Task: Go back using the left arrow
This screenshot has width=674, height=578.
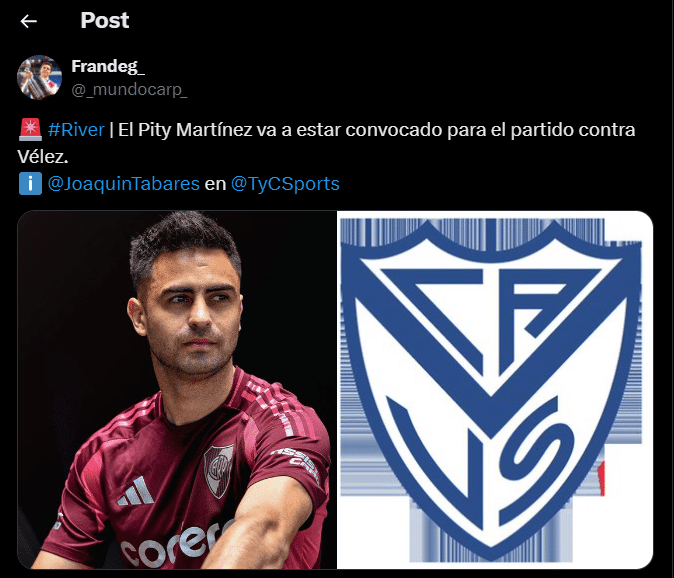Action: [x=28, y=21]
